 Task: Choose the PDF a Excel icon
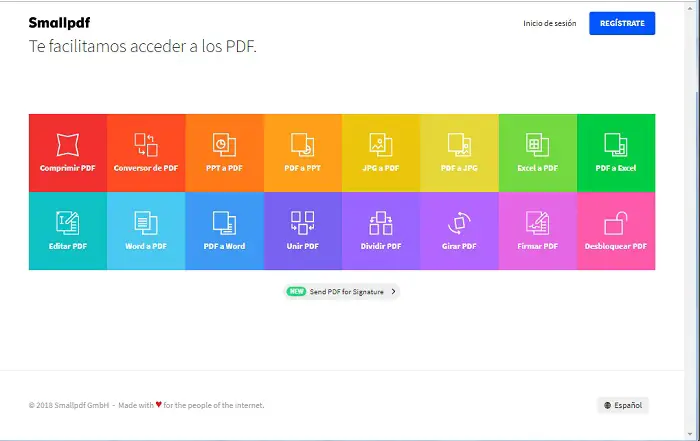[x=616, y=145]
